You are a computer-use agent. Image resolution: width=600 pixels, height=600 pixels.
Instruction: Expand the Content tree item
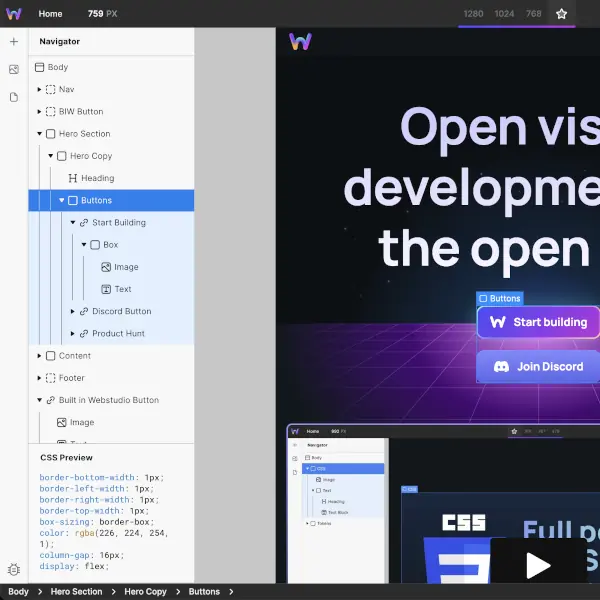tap(39, 356)
